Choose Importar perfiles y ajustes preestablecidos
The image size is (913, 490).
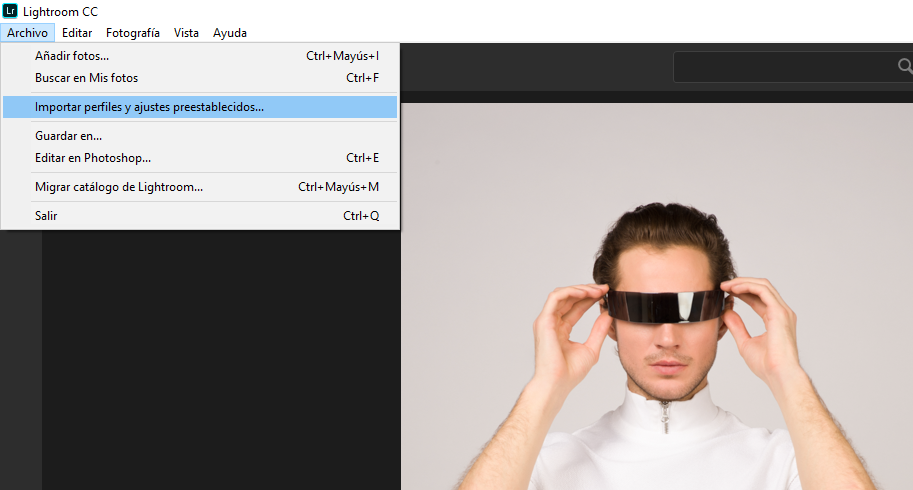[150, 107]
